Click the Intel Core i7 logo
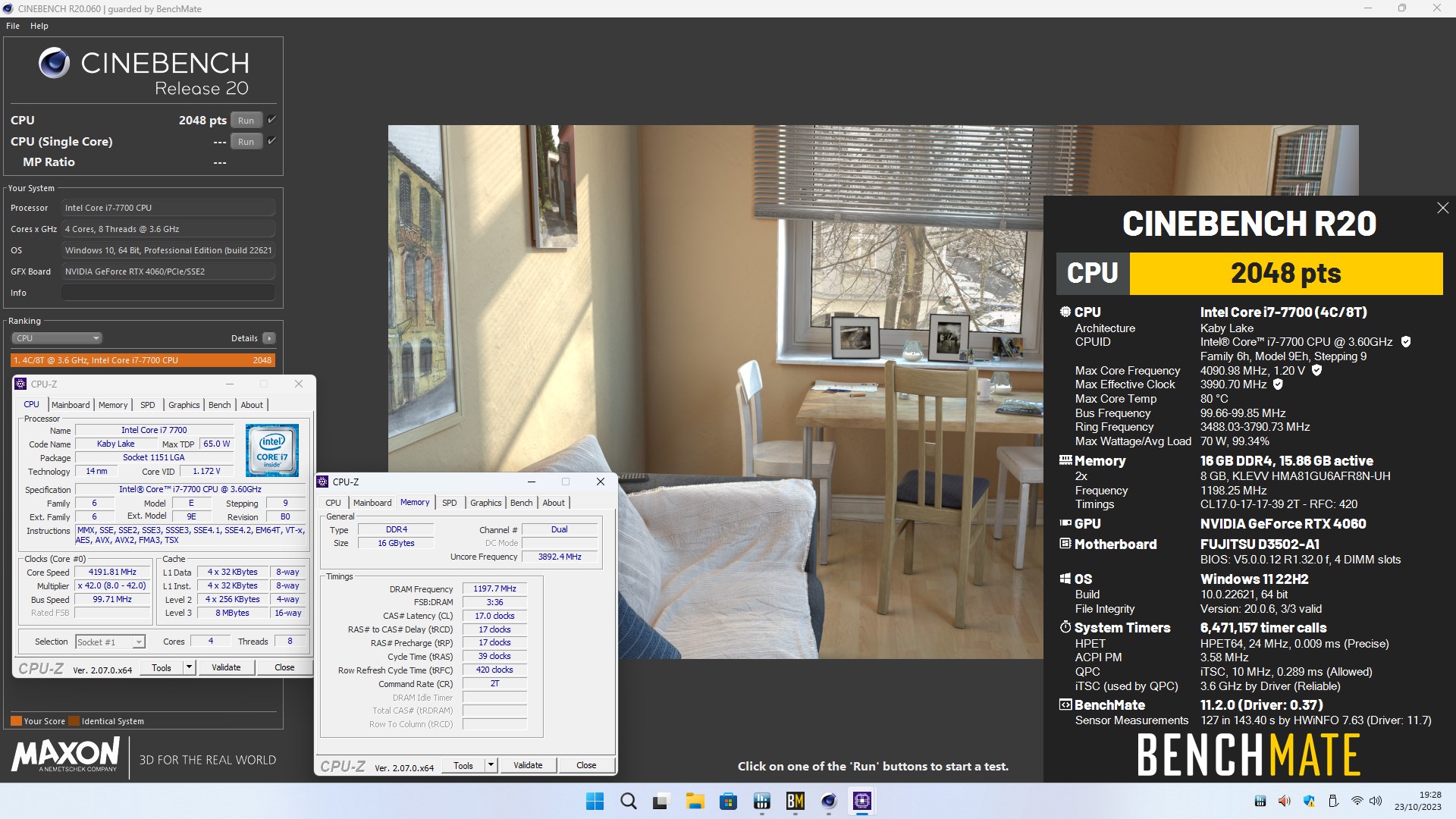This screenshot has height=819, width=1456. click(272, 450)
